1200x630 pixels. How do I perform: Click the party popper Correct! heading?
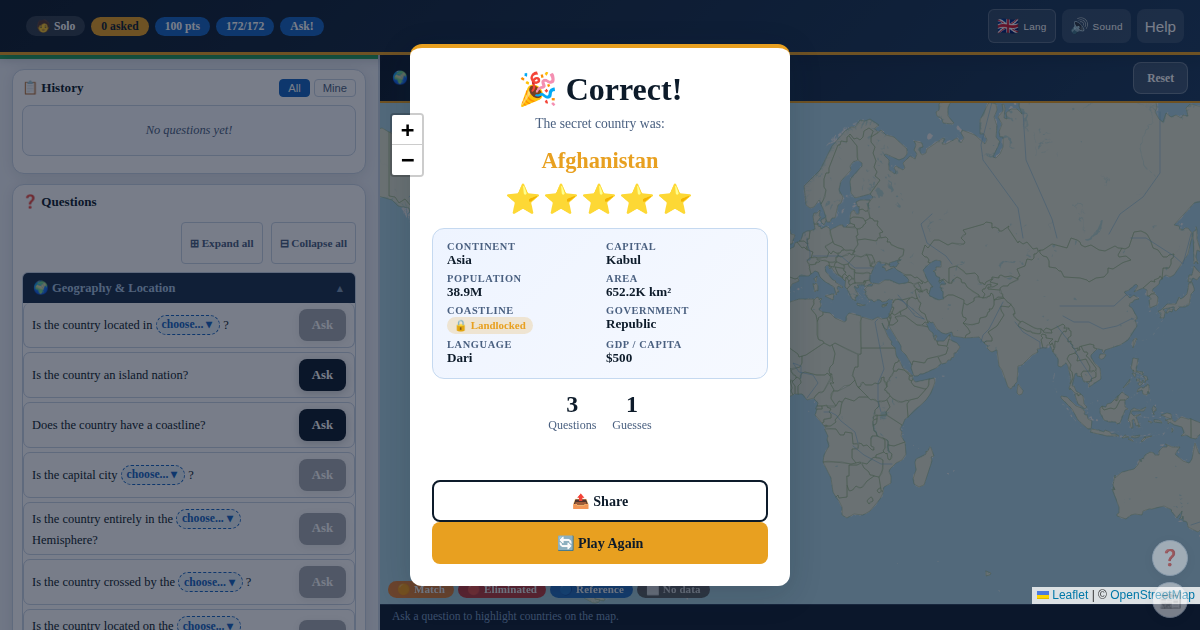coord(600,89)
